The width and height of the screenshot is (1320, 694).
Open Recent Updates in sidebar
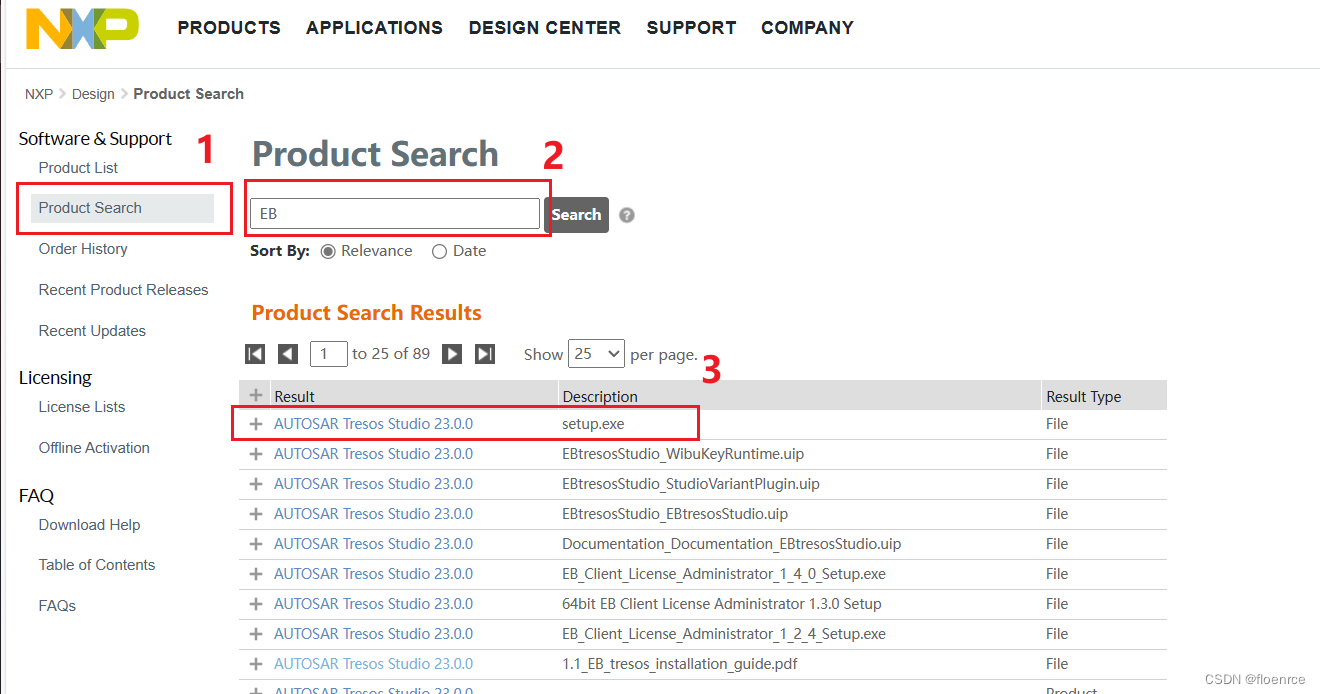point(92,331)
